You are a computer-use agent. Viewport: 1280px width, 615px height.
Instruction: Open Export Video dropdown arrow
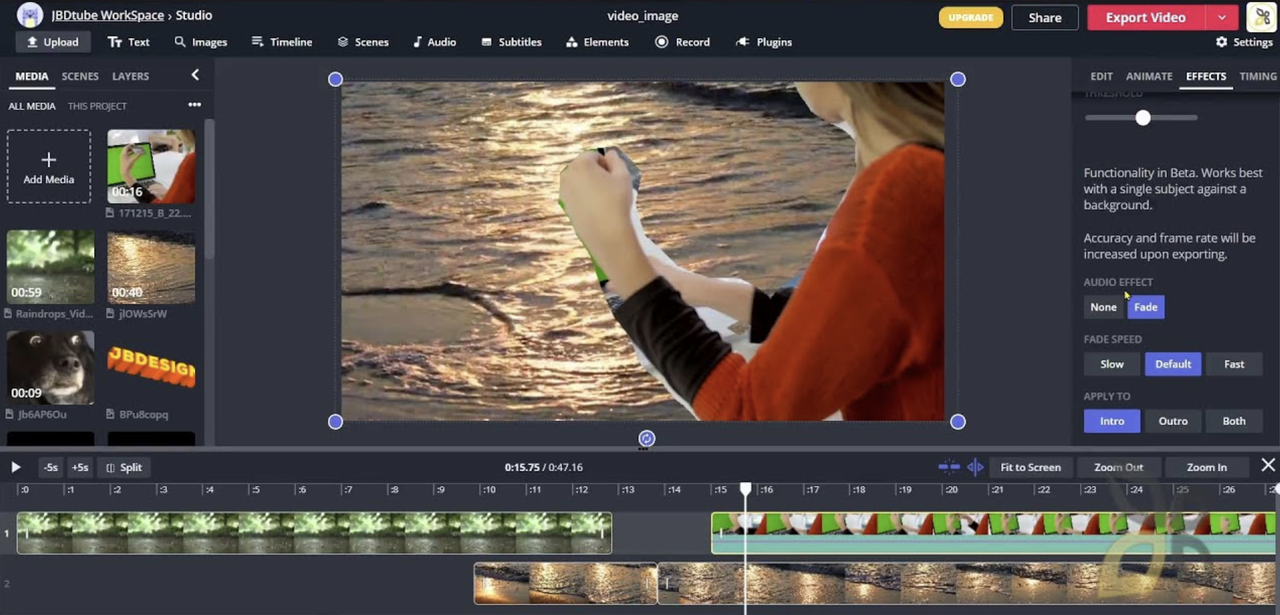point(1222,17)
